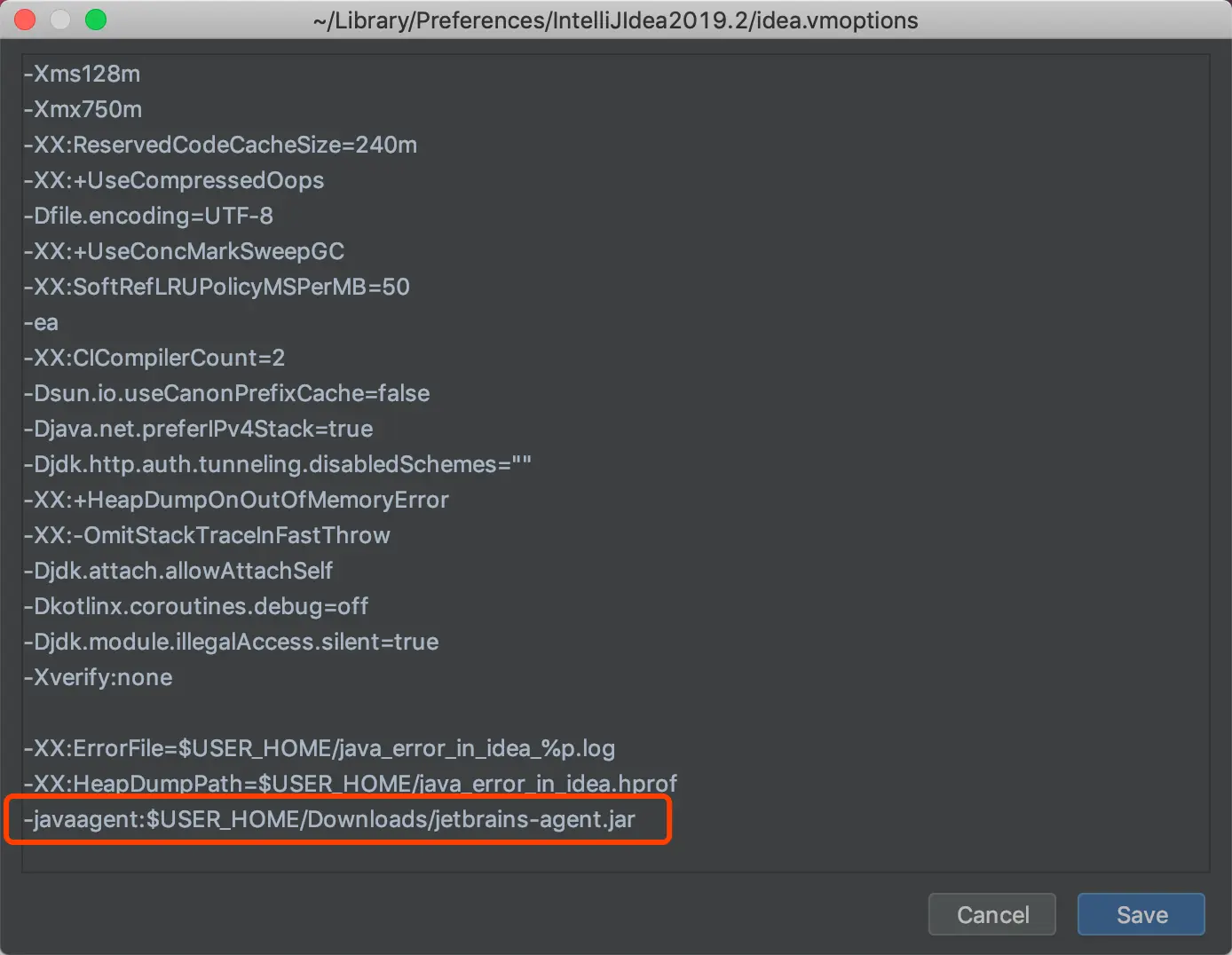Click the -ea line
The height and width of the screenshot is (955, 1232).
tap(41, 322)
